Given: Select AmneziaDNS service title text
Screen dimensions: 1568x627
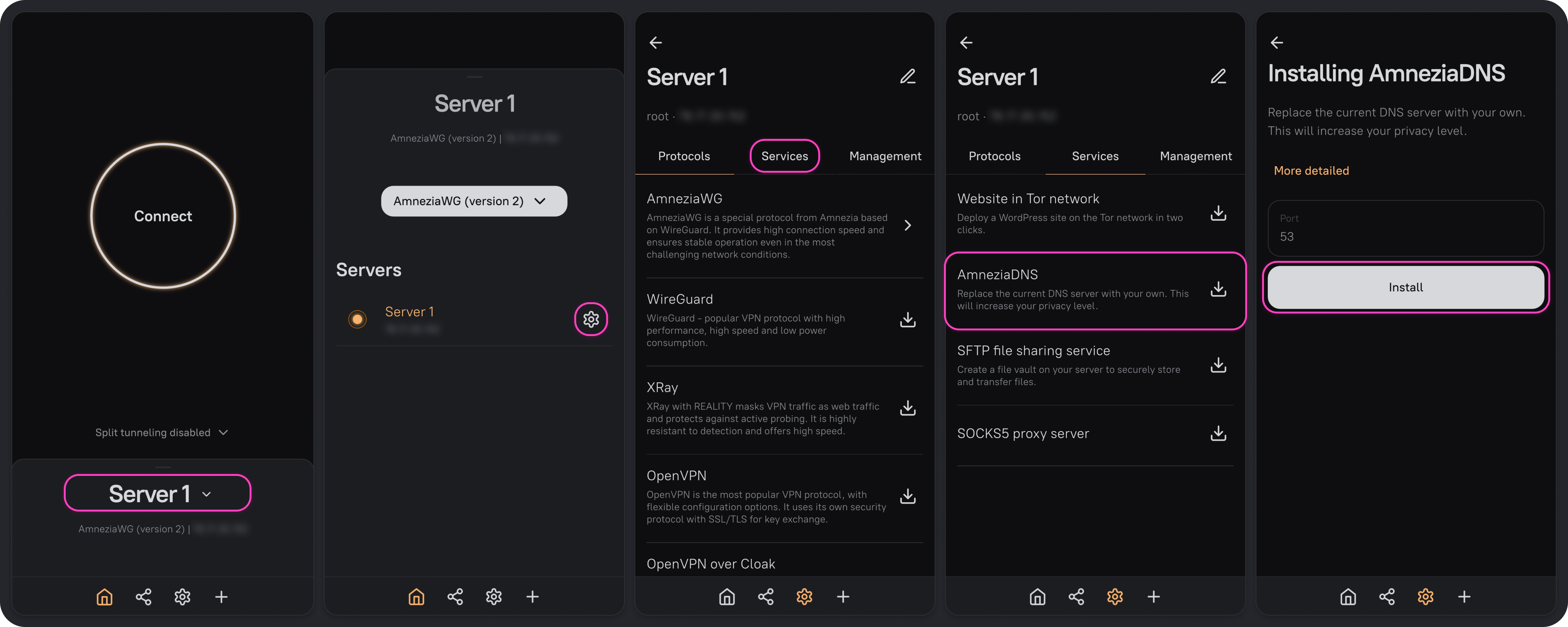Looking at the screenshot, I should click(x=997, y=274).
